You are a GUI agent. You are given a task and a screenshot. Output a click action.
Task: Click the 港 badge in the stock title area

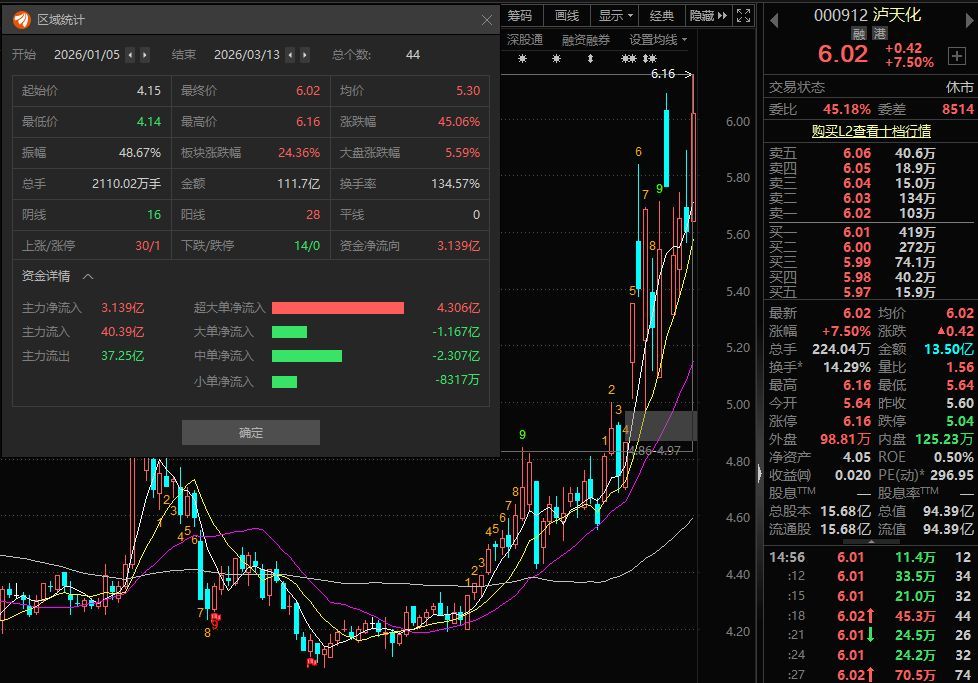tap(879, 33)
